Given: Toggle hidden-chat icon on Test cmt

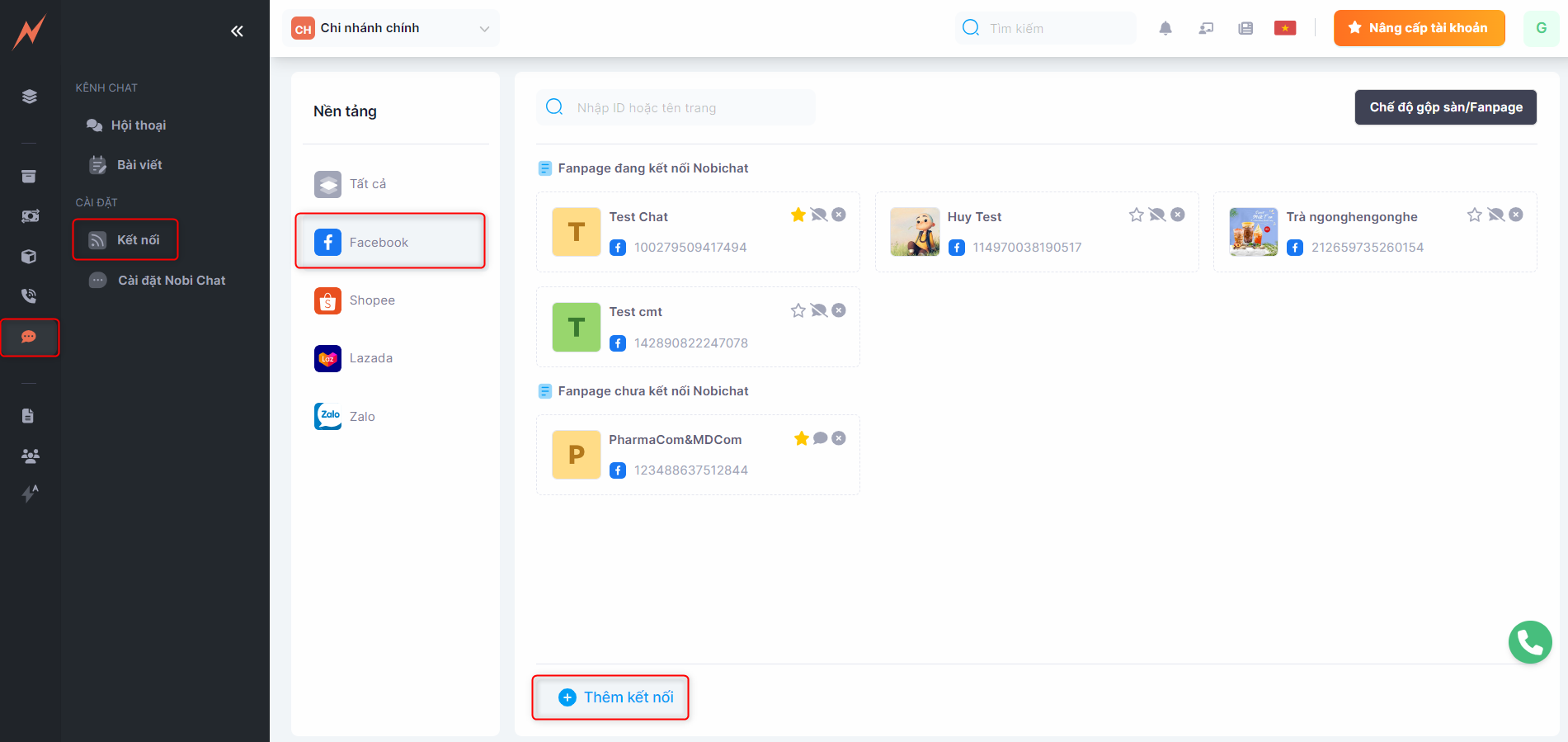Looking at the screenshot, I should [x=818, y=310].
